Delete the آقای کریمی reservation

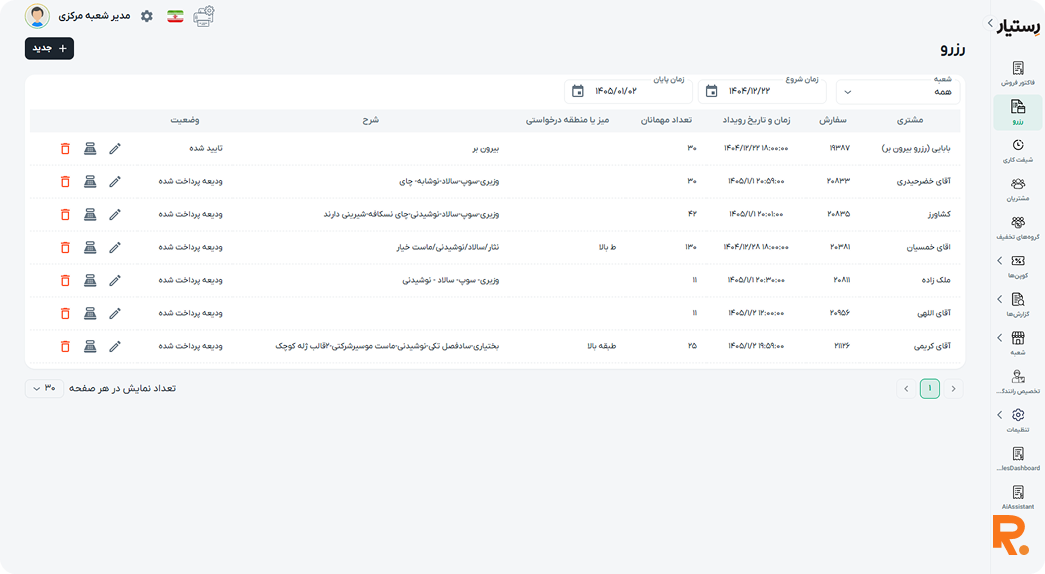point(65,347)
